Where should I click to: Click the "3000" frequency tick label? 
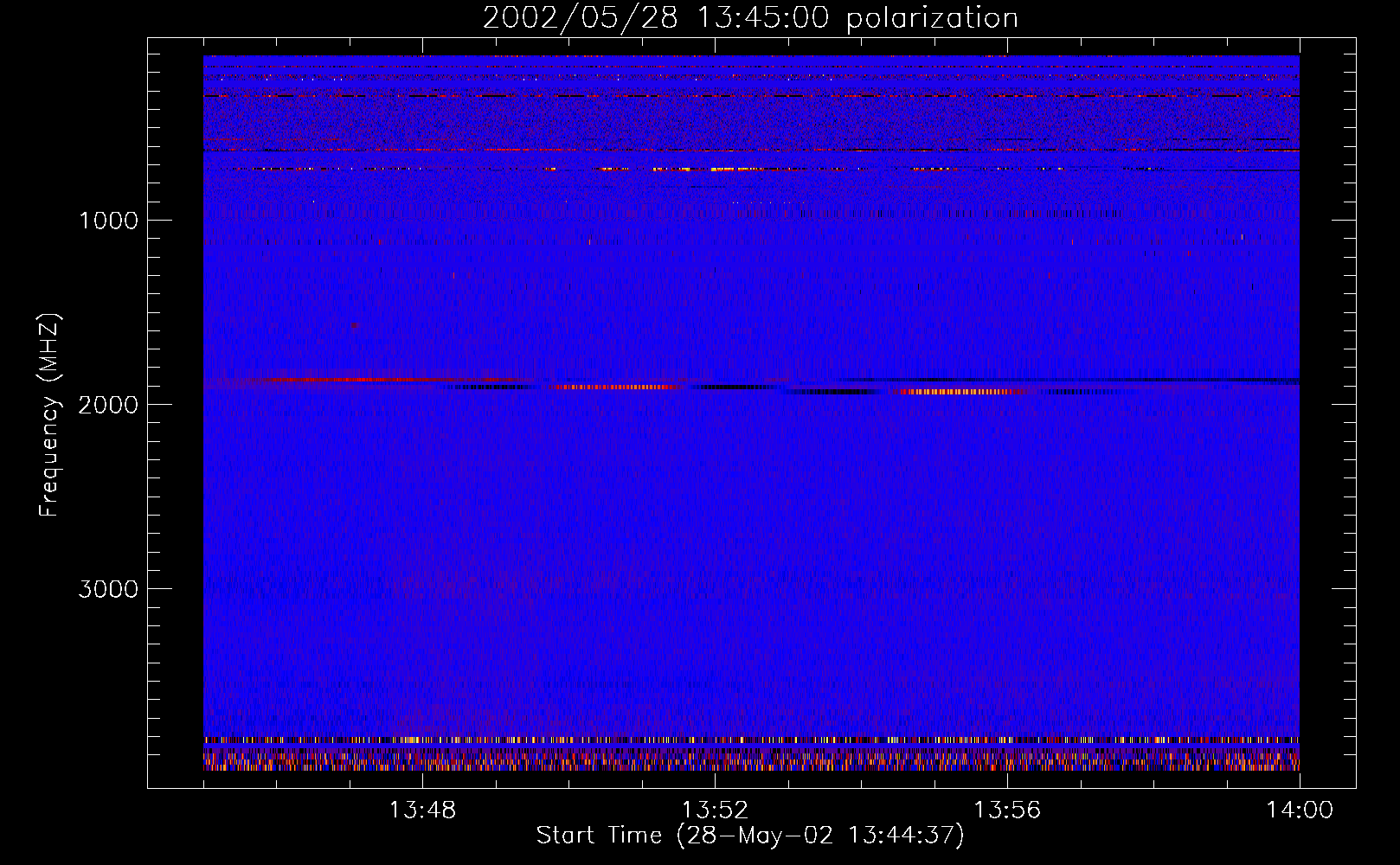108,589
